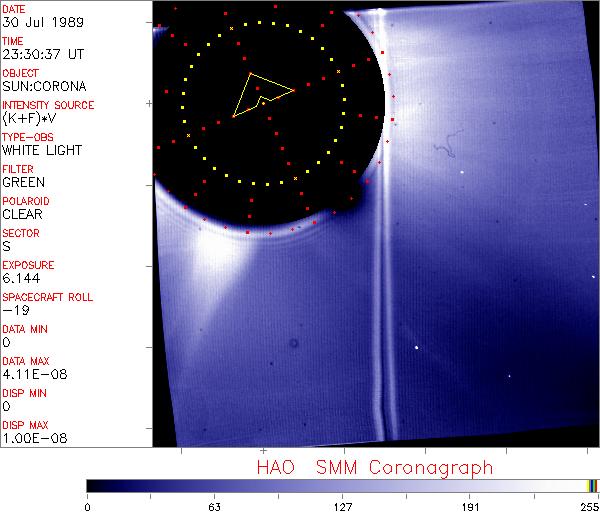Select the spacecraft roll value -19
This screenshot has height=512, width=600.
[16, 310]
